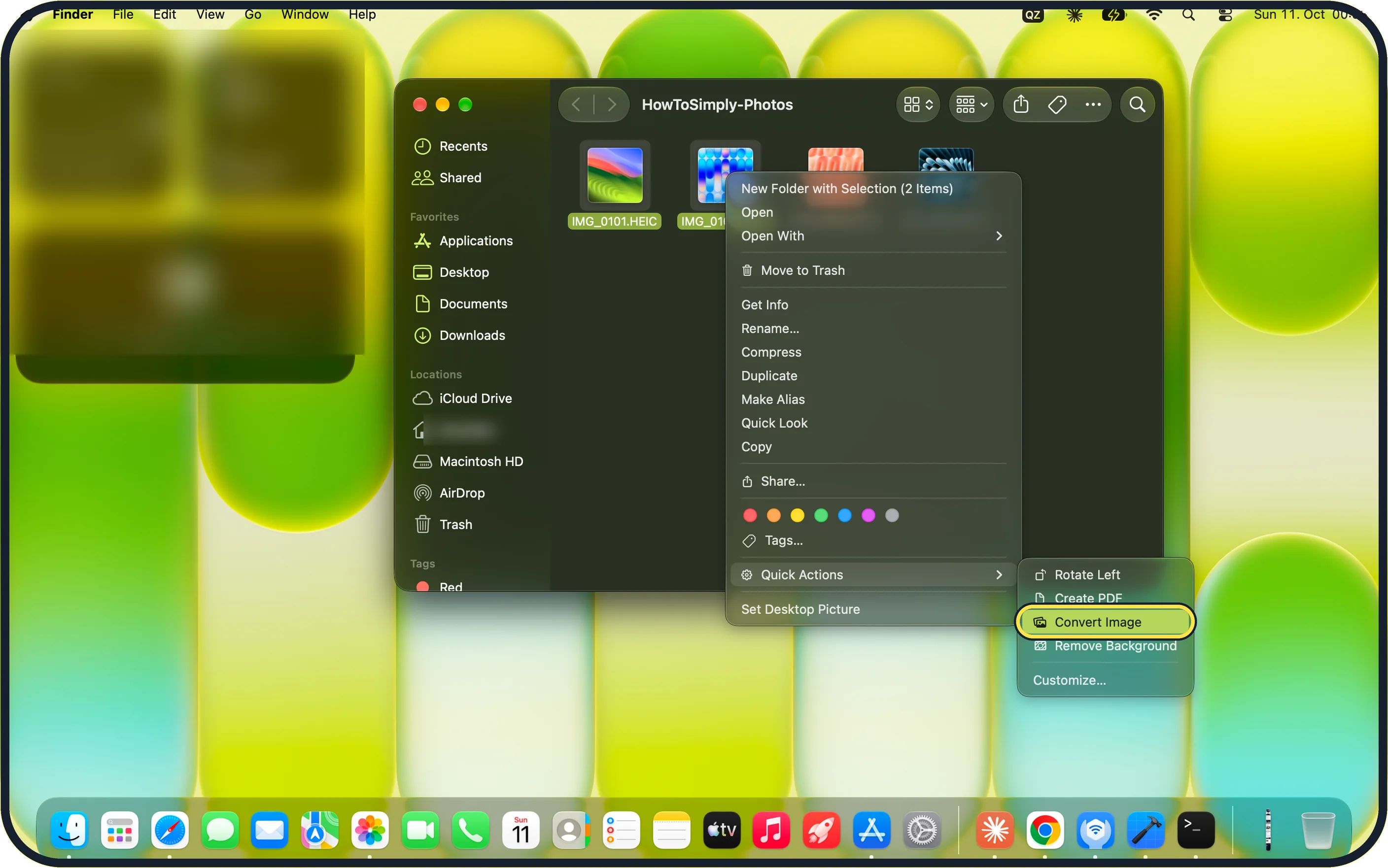1388x868 pixels.
Task: Launch Photos from the Dock
Action: coord(370,830)
